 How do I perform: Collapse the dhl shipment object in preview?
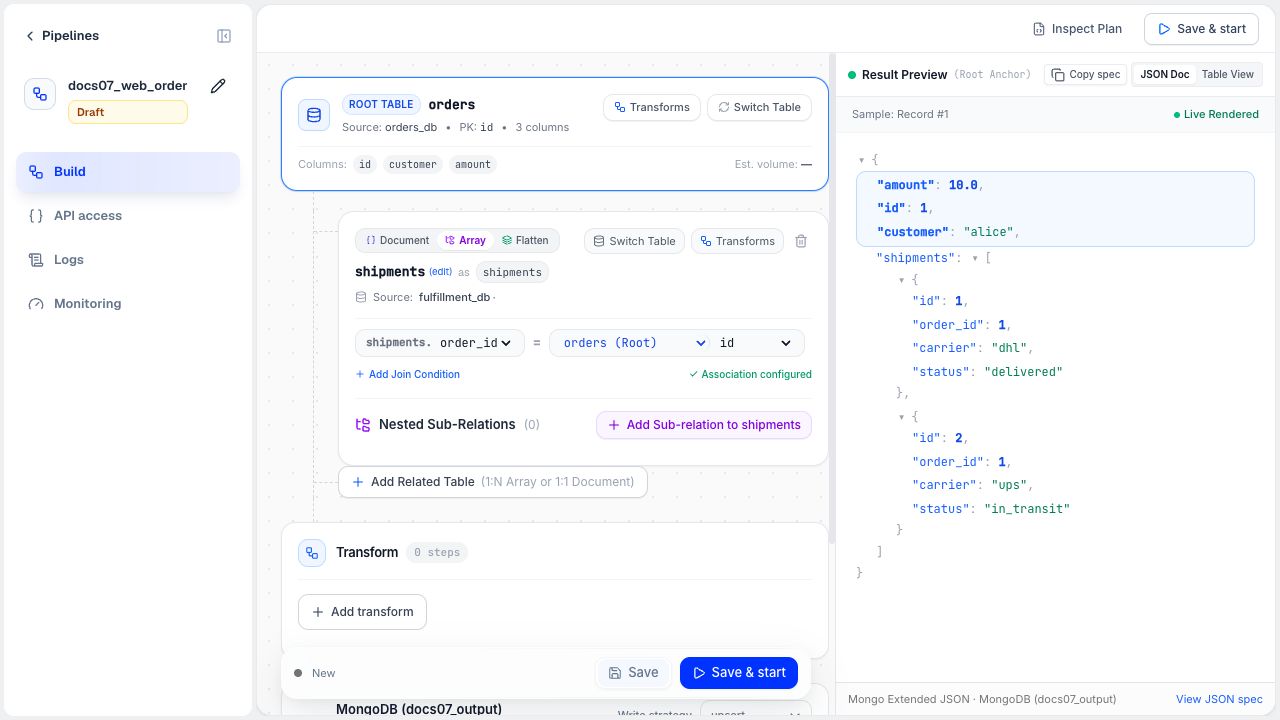[902, 280]
